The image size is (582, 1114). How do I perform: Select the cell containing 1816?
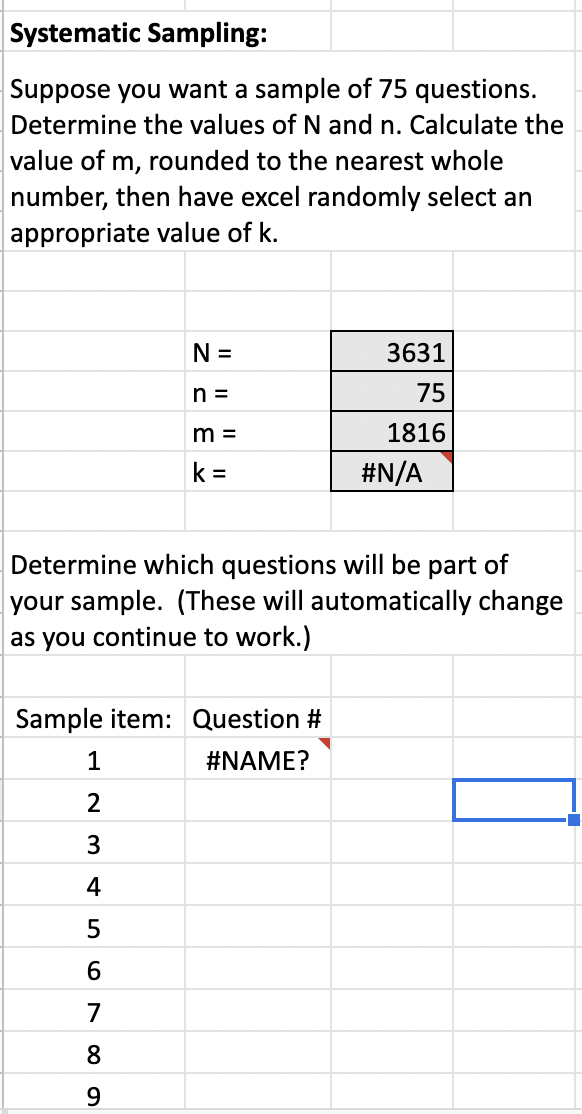(x=392, y=431)
